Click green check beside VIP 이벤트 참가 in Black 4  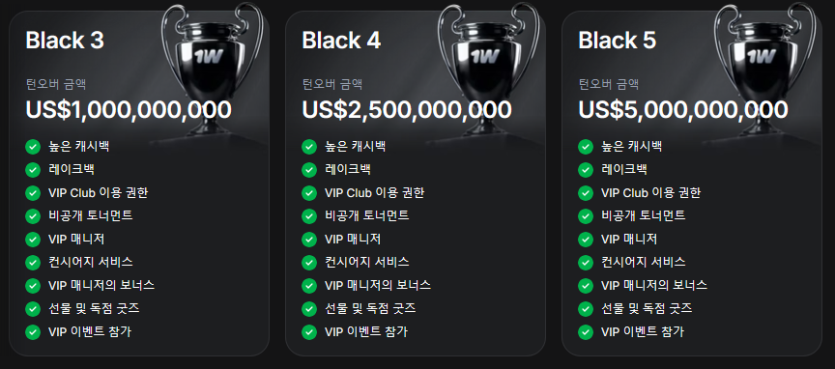[x=309, y=332]
